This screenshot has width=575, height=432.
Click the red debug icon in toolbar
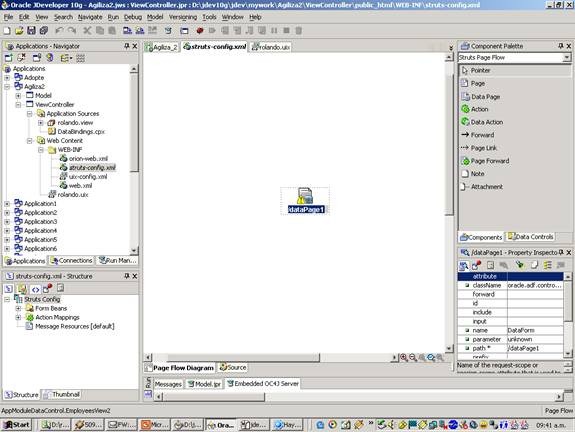tap(200, 30)
